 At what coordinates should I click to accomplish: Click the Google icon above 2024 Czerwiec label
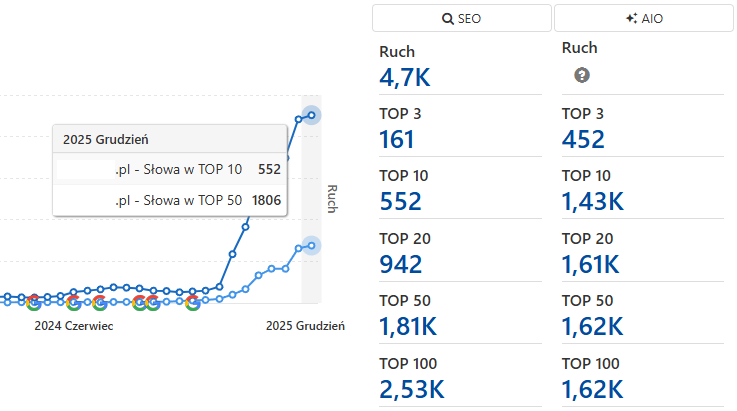click(x=75, y=302)
